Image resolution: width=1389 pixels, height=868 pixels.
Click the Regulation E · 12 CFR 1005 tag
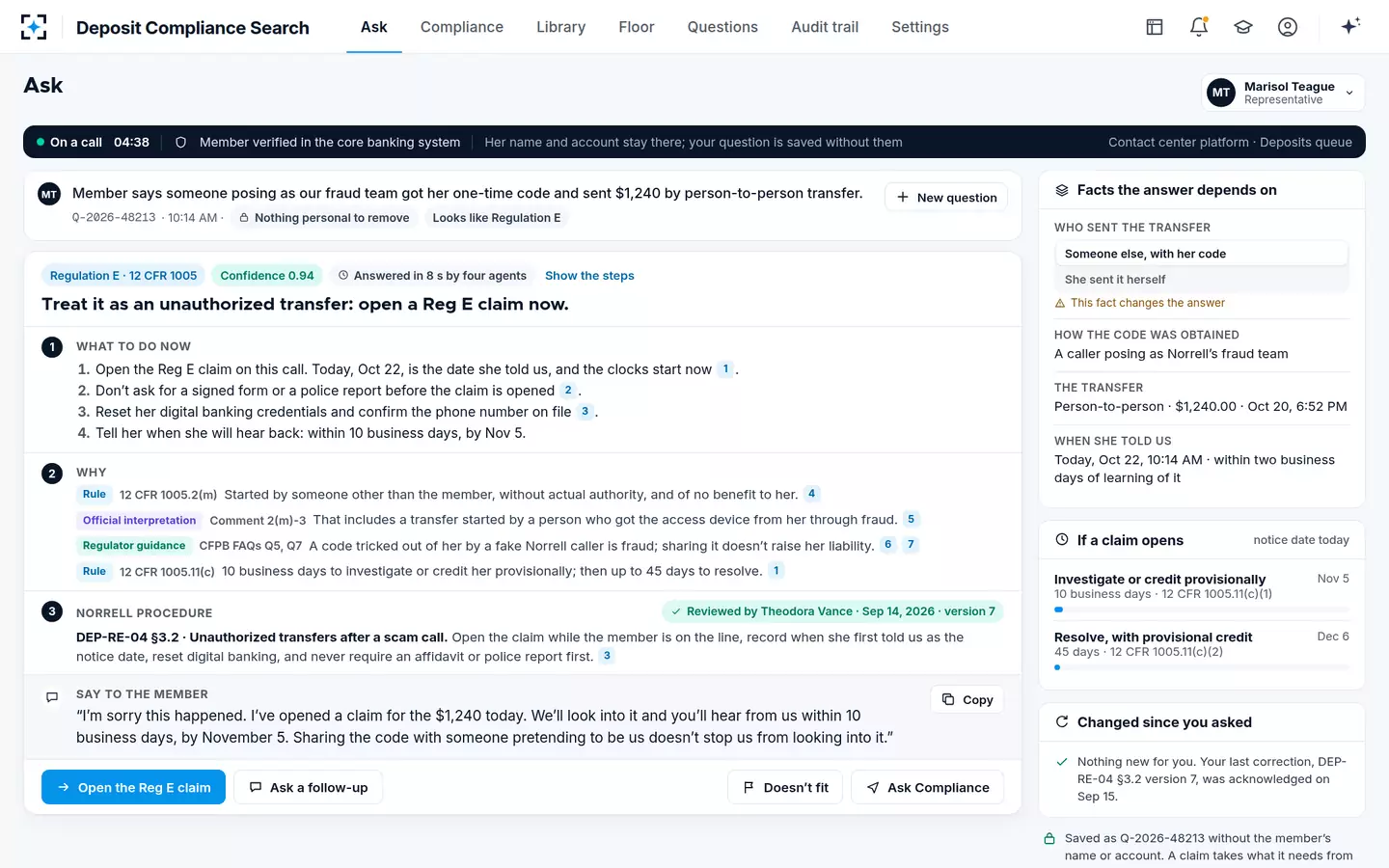tap(123, 276)
